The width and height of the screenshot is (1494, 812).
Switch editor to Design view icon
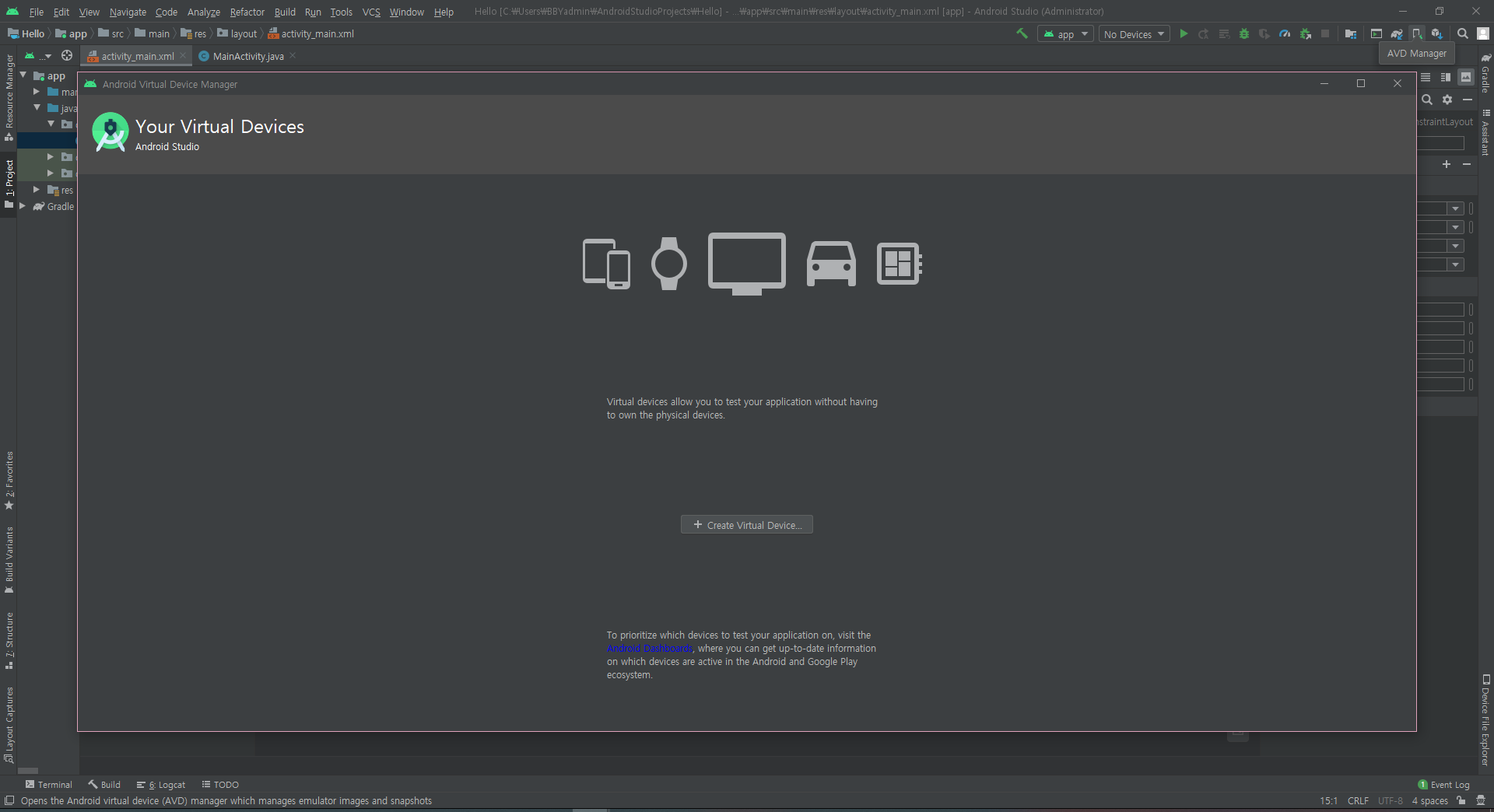pyautogui.click(x=1466, y=77)
